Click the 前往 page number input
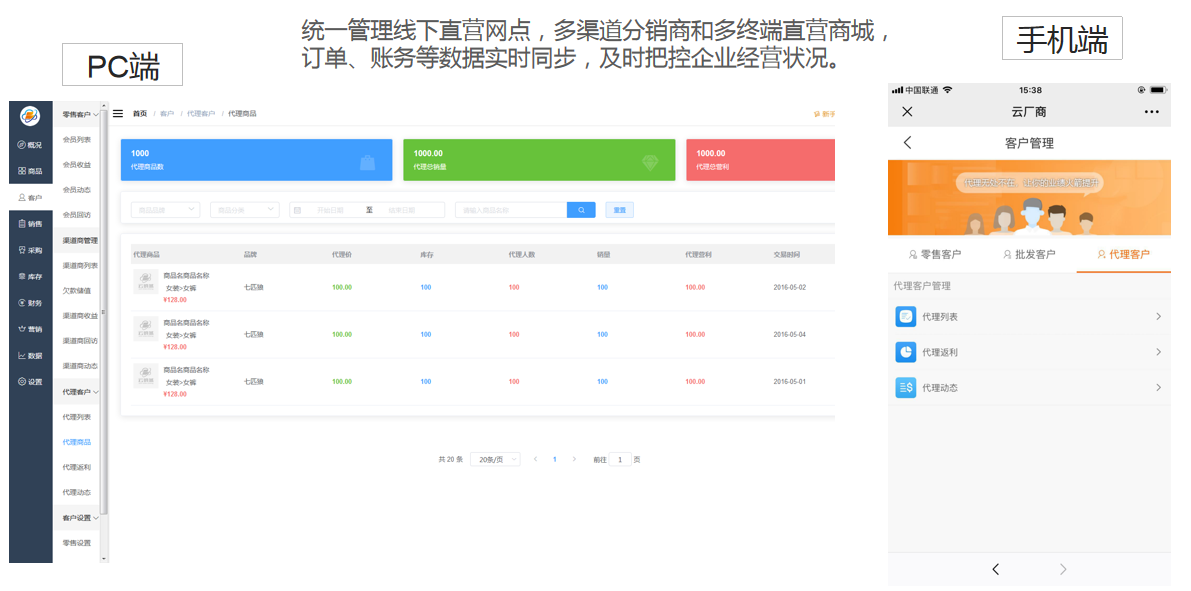 [620, 460]
